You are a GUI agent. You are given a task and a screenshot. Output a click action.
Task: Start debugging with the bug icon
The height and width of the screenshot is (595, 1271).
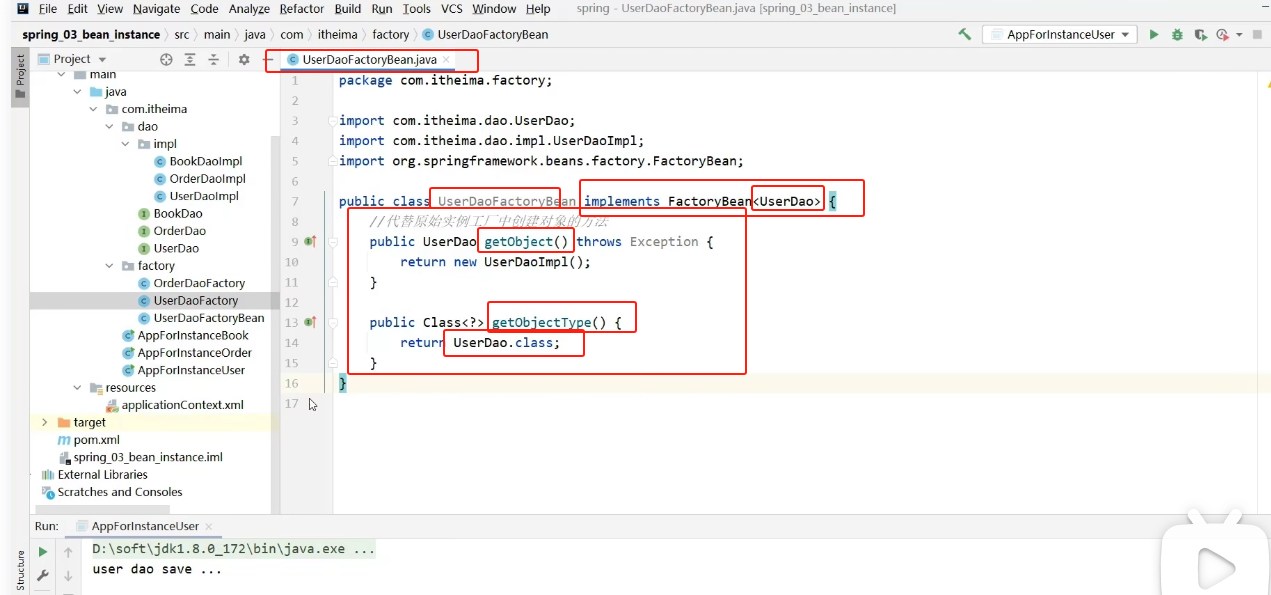(1177, 34)
